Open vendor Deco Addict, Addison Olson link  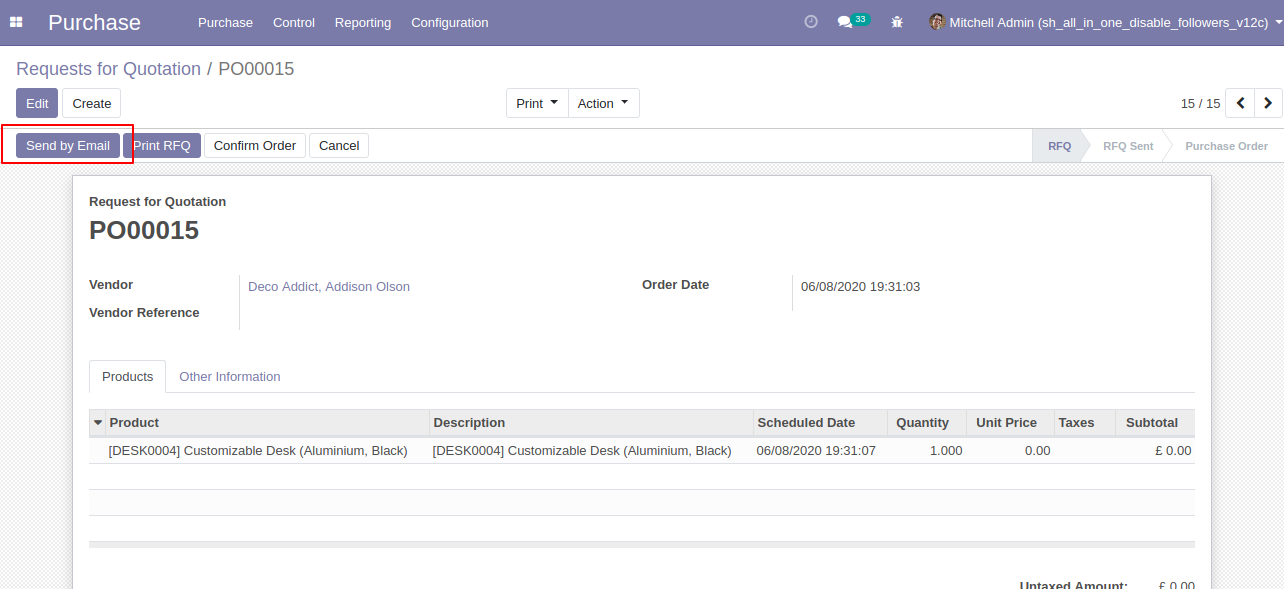tap(329, 287)
